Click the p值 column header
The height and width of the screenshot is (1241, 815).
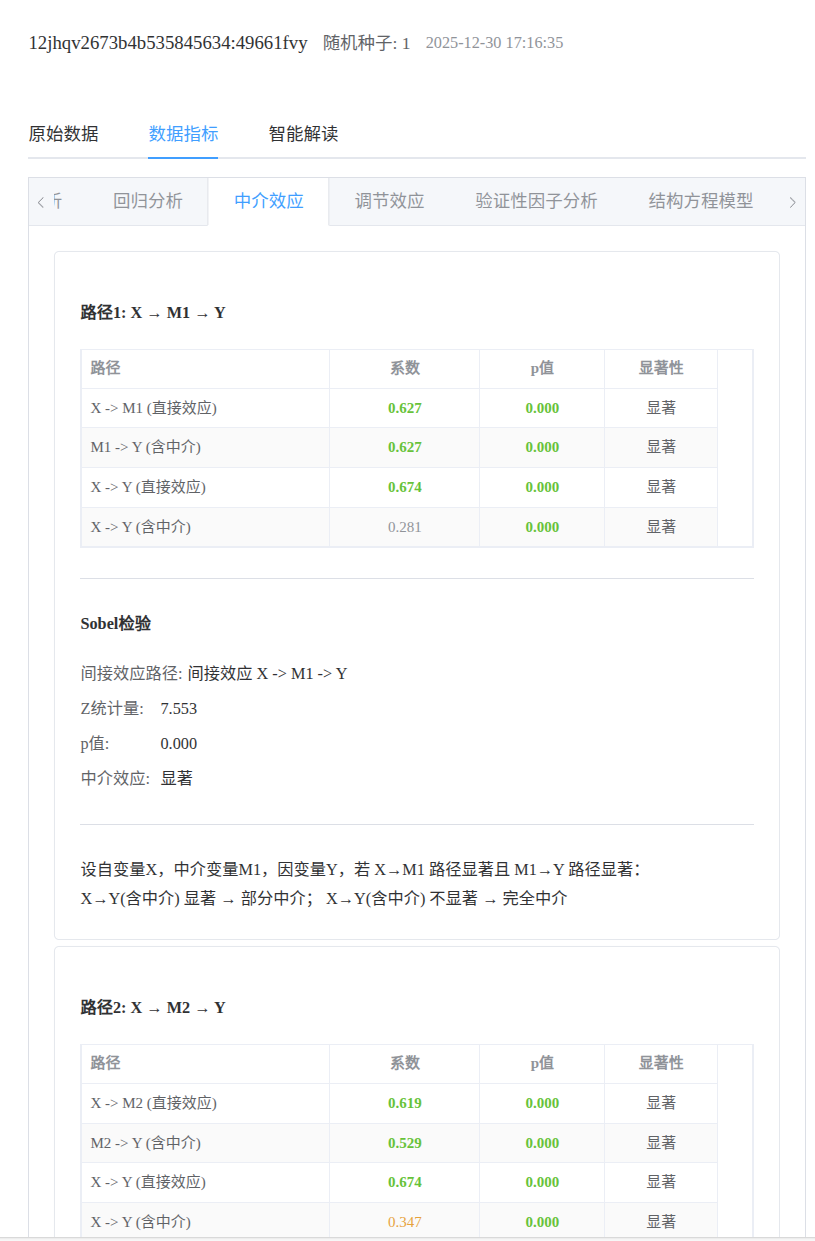541,368
